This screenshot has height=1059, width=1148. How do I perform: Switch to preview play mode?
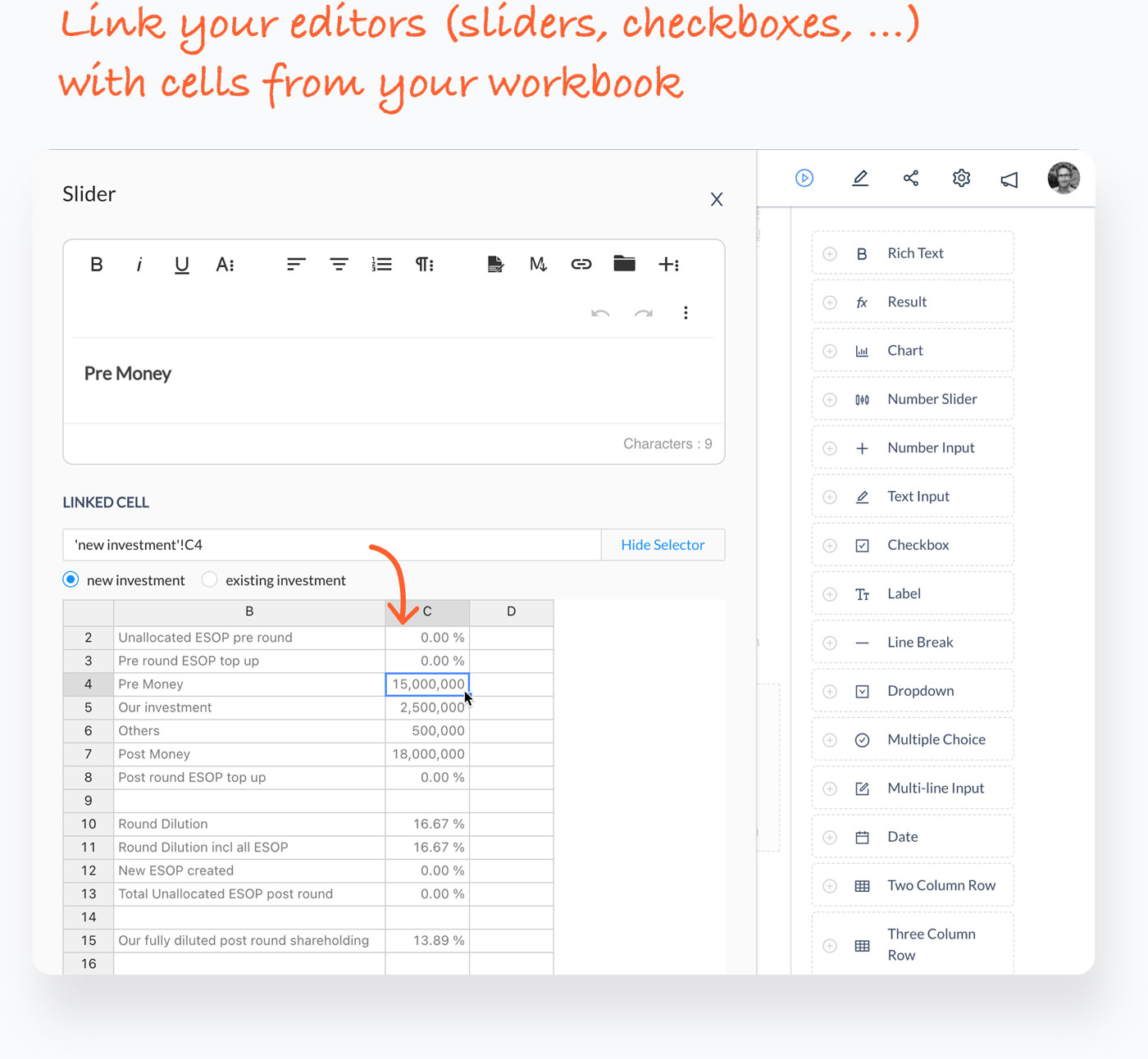[x=804, y=178]
